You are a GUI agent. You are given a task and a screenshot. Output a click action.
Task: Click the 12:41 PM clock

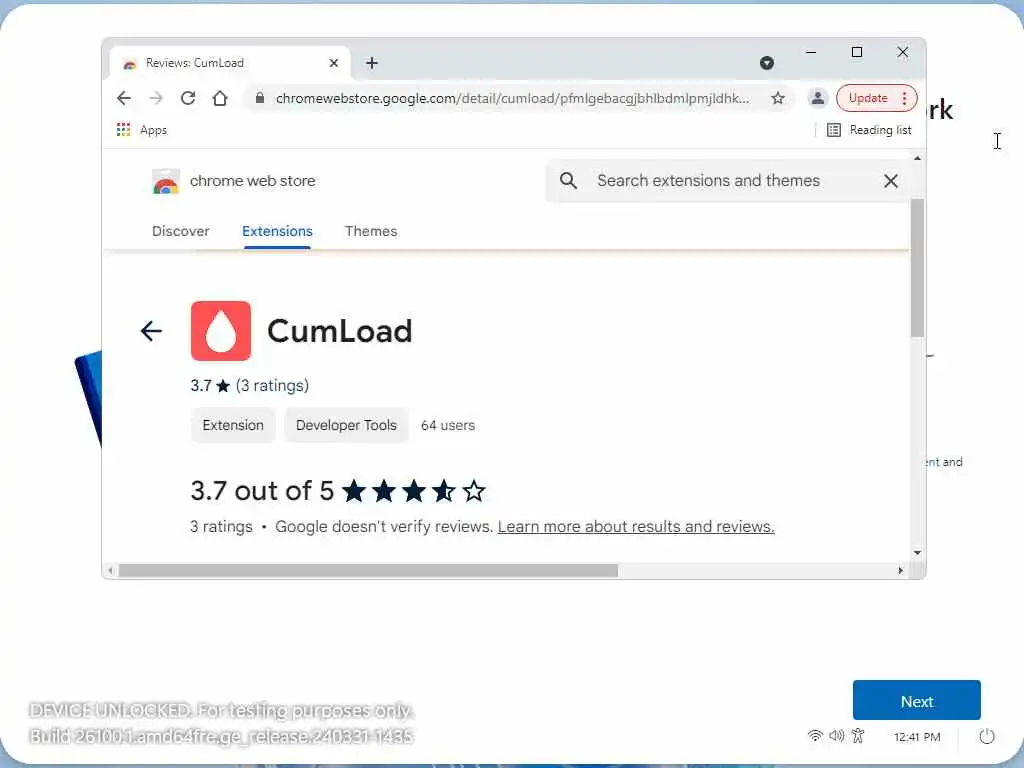(917, 737)
